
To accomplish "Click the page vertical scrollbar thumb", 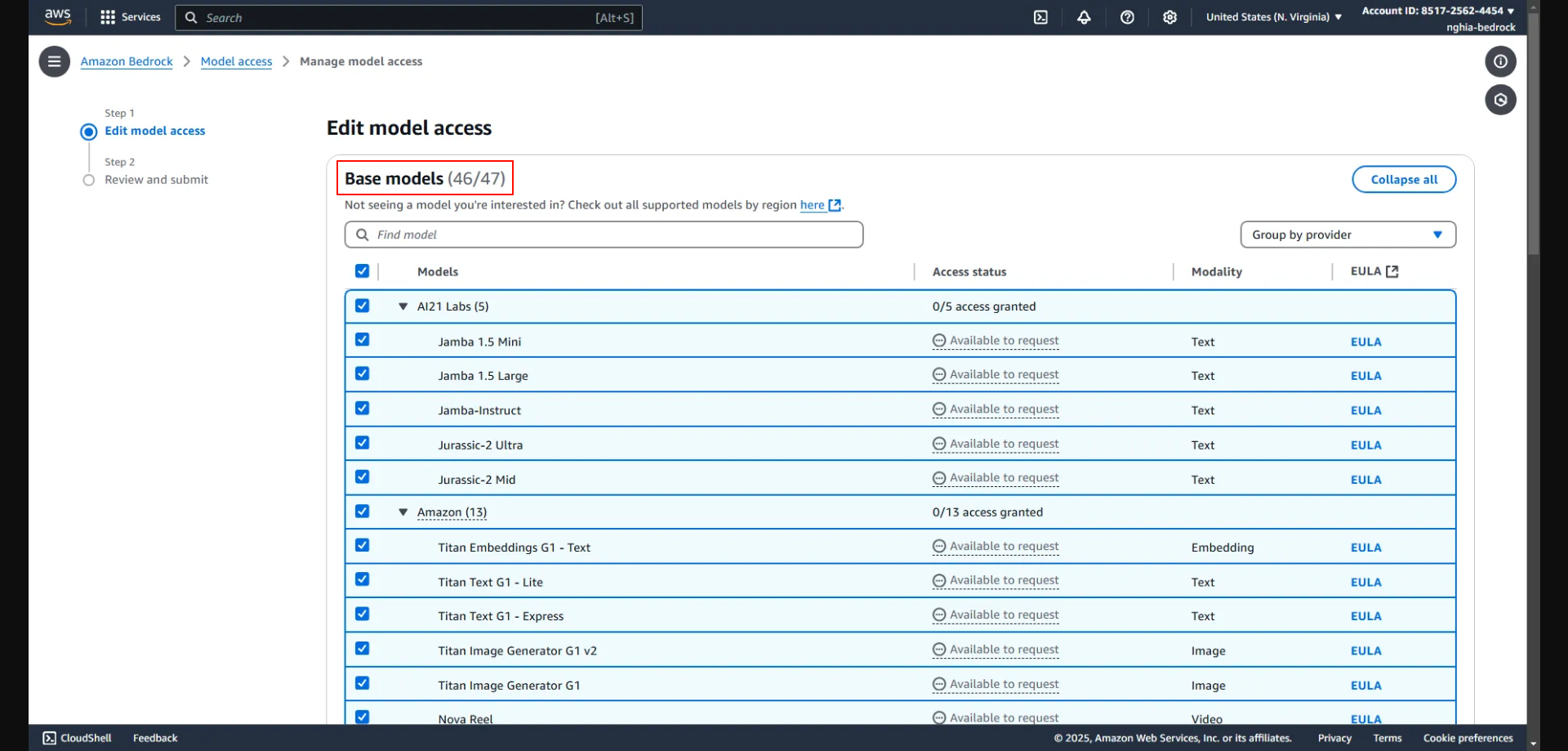I will [x=1533, y=135].
